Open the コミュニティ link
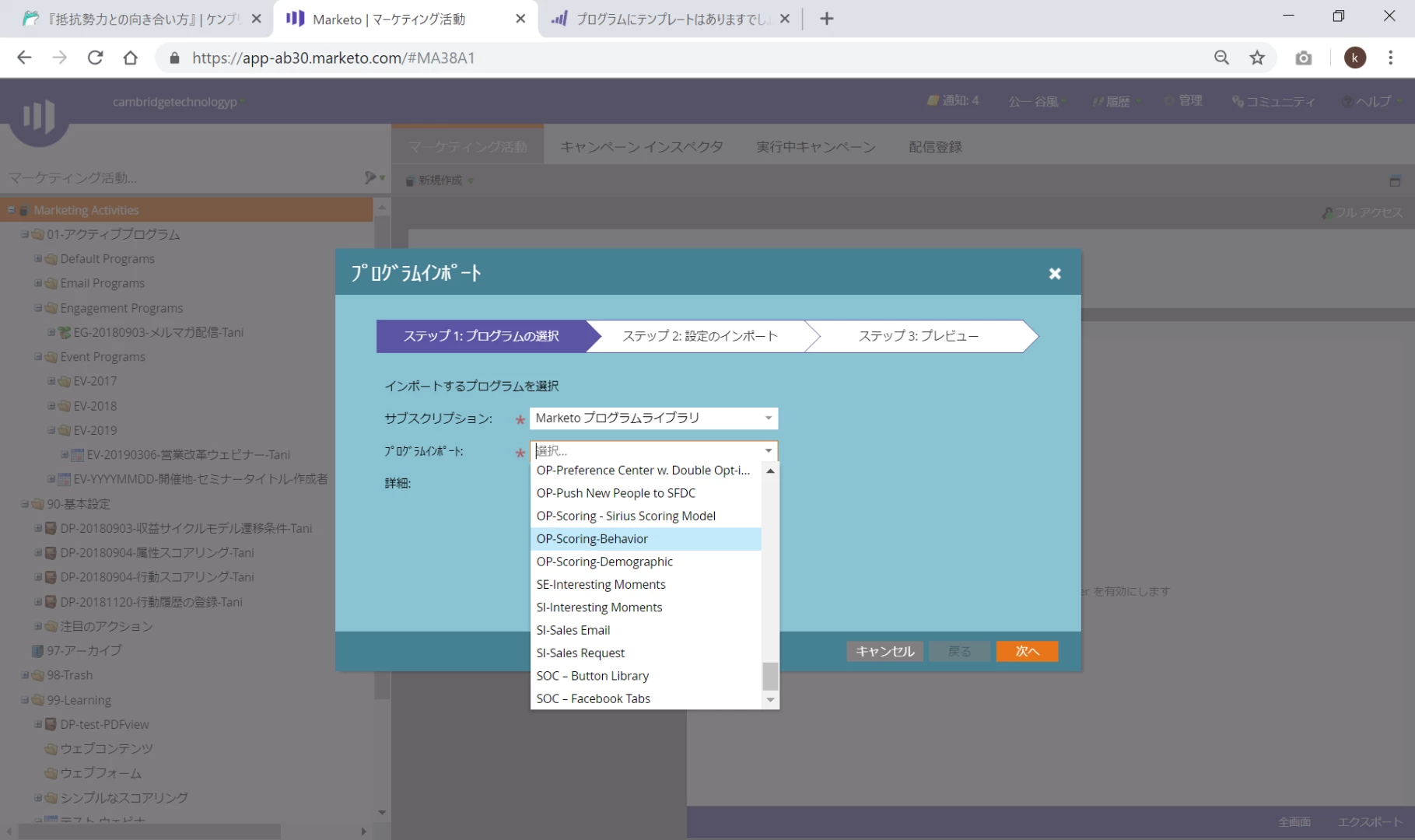Viewport: 1415px width, 840px height. point(1273,101)
